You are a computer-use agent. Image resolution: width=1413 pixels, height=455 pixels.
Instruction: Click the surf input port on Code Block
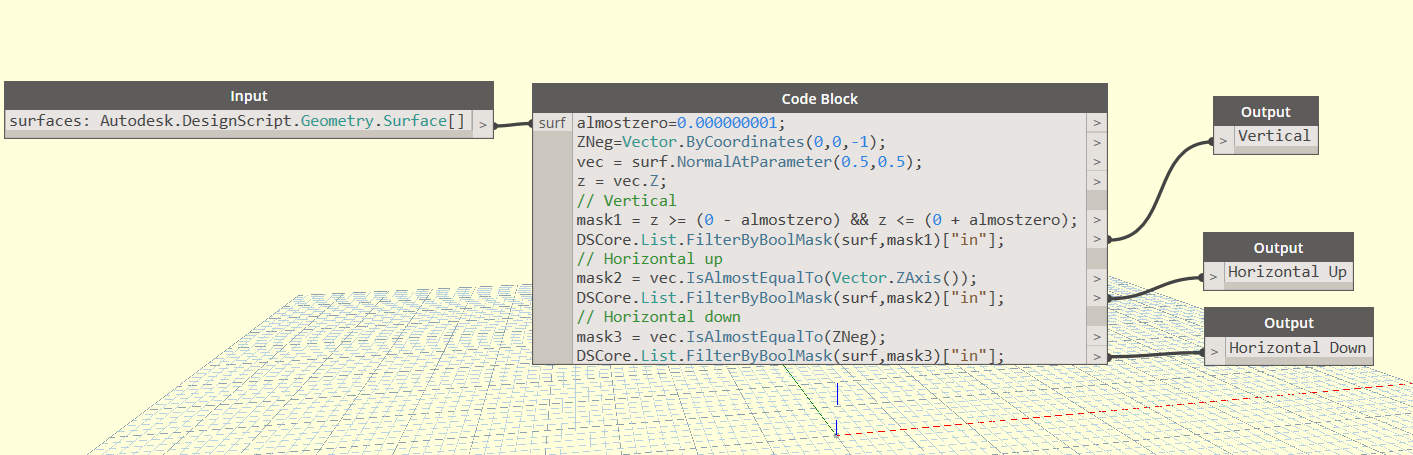click(552, 123)
